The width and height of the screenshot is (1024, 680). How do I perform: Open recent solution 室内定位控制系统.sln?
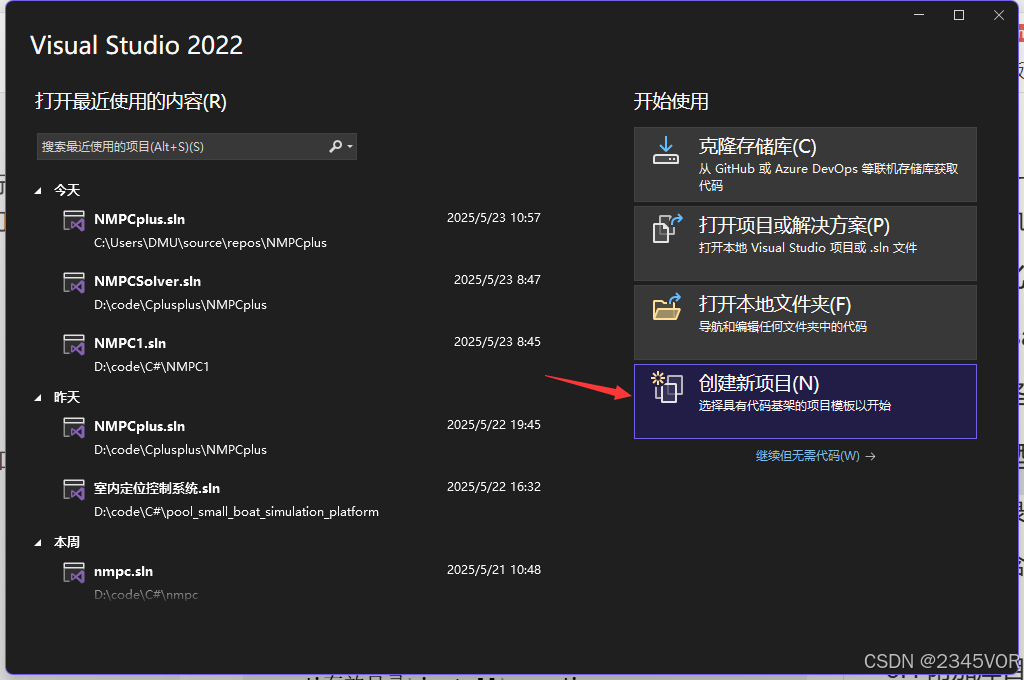(301, 499)
